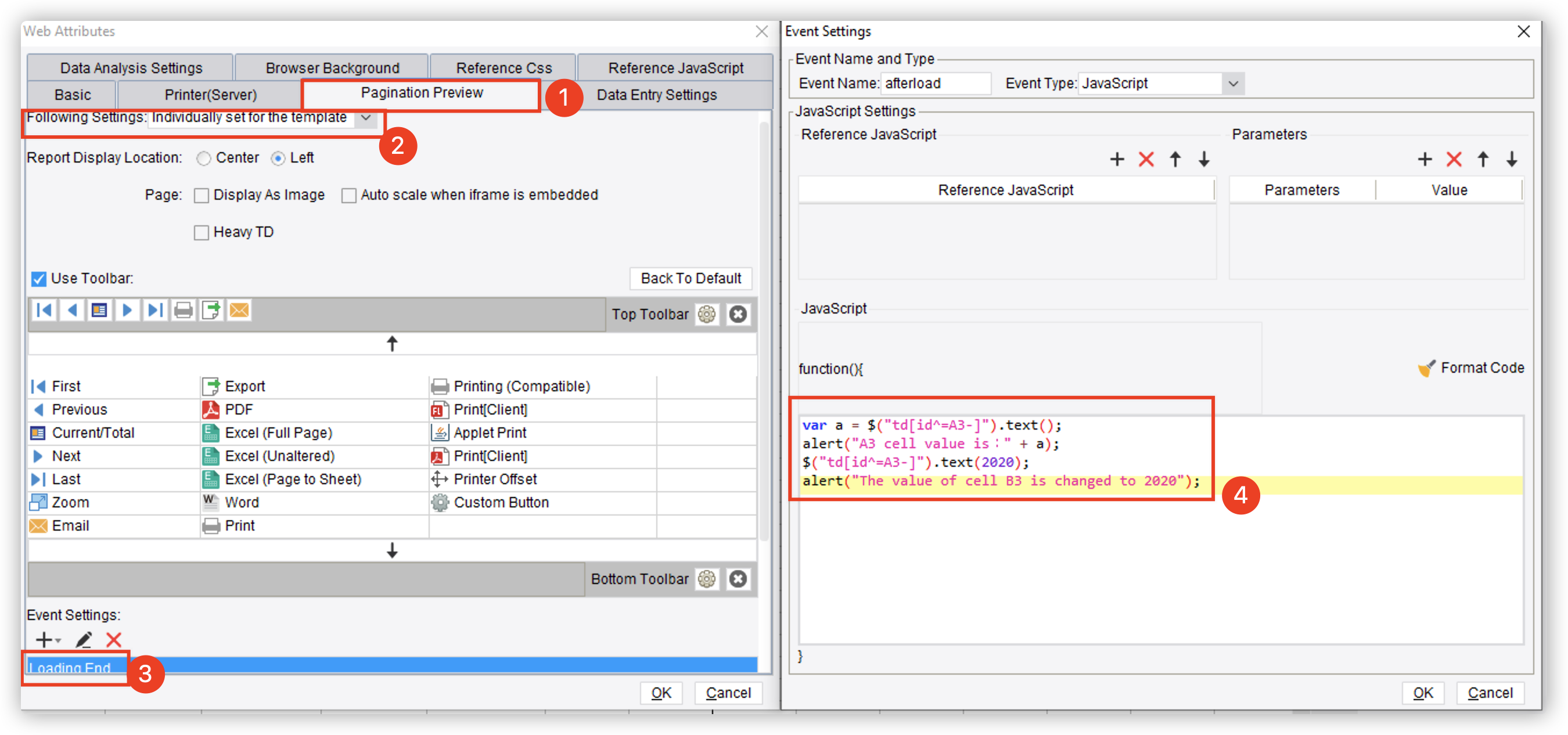Screen dimensions: 1568x735
Task: Click the Format Code broom icon
Action: pyautogui.click(x=1426, y=368)
